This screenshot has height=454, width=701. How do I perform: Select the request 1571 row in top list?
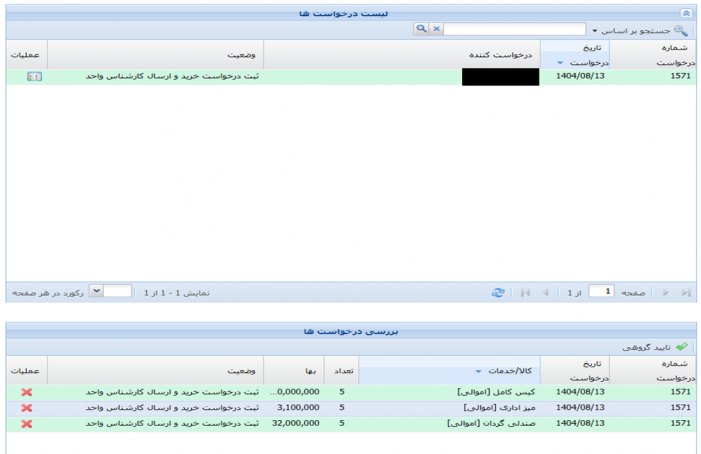[x=350, y=77]
